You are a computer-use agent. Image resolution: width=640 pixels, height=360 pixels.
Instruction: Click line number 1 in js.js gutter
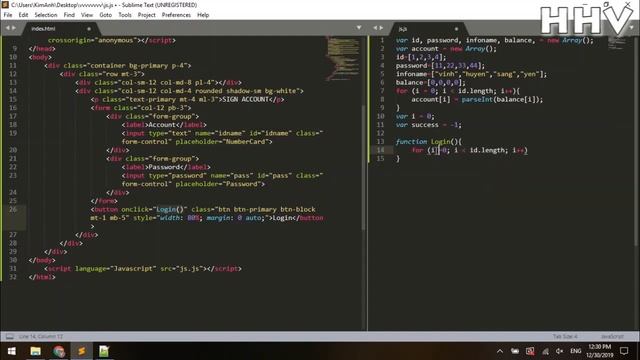click(382, 40)
